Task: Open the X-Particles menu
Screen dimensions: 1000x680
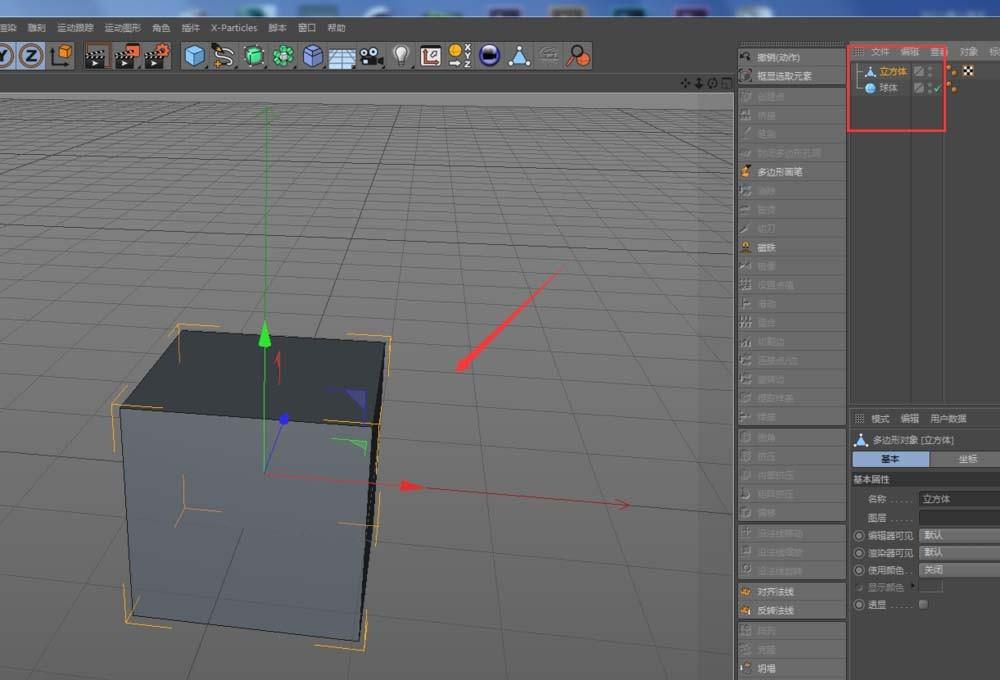Action: pyautogui.click(x=232, y=28)
